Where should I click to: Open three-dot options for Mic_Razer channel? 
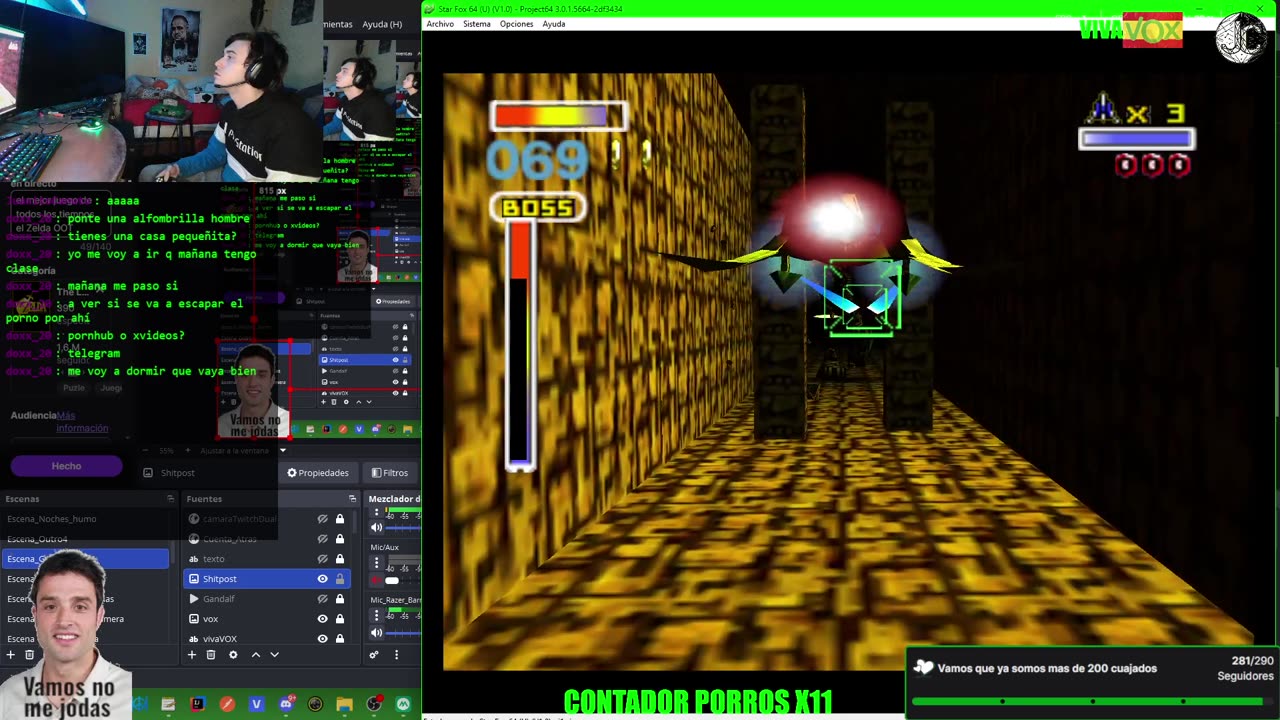pyautogui.click(x=377, y=616)
